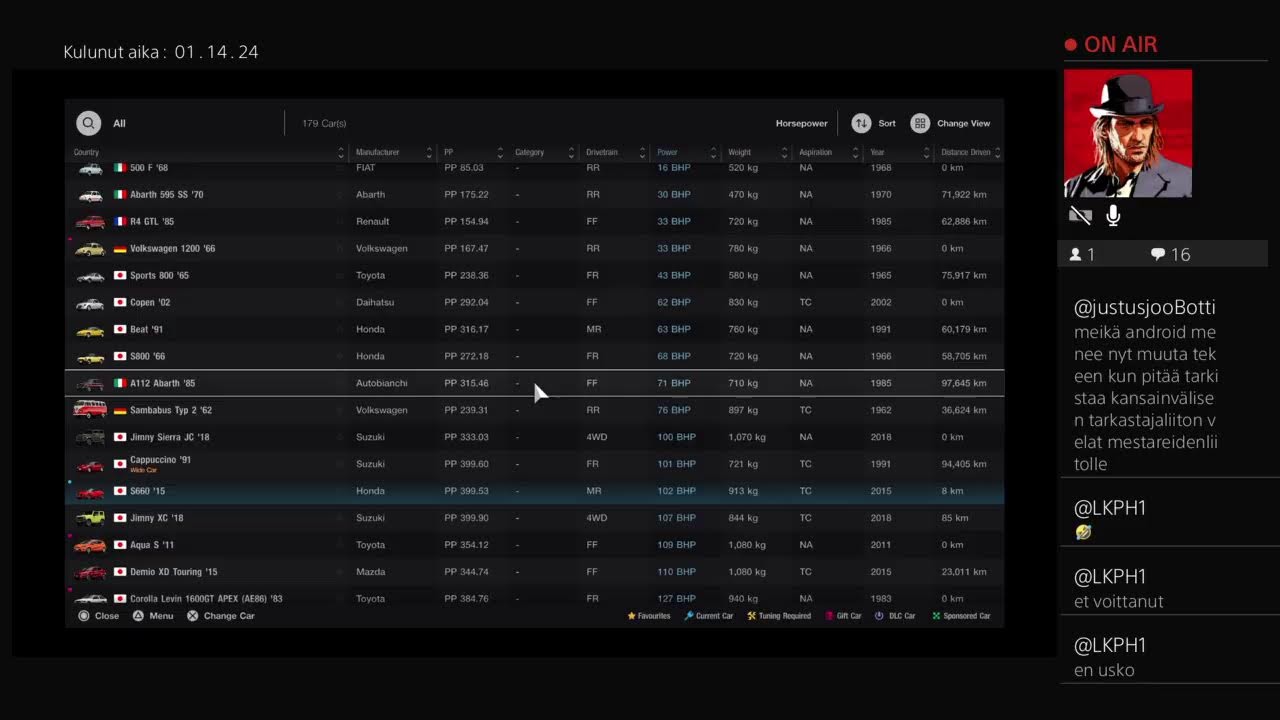
Task: Select the A112 Abarth '85 row name
Action: (162, 383)
